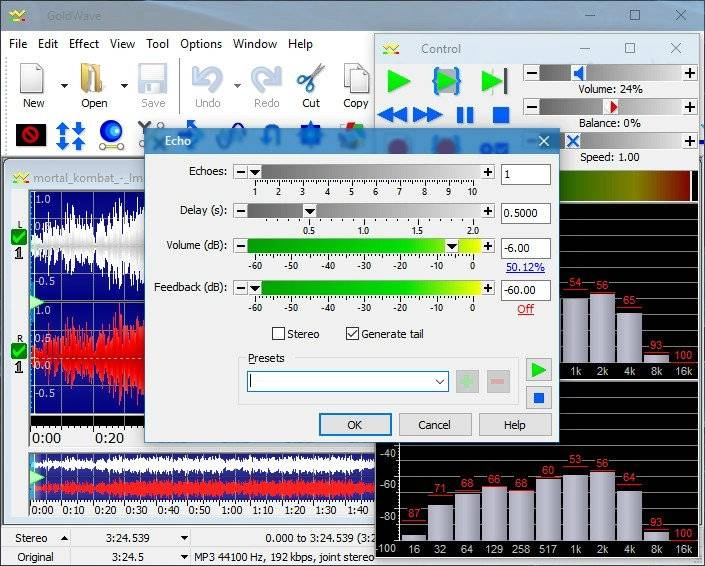Toggle the left channel green checkbox
Viewport: 705px width, 566px height.
[19, 236]
